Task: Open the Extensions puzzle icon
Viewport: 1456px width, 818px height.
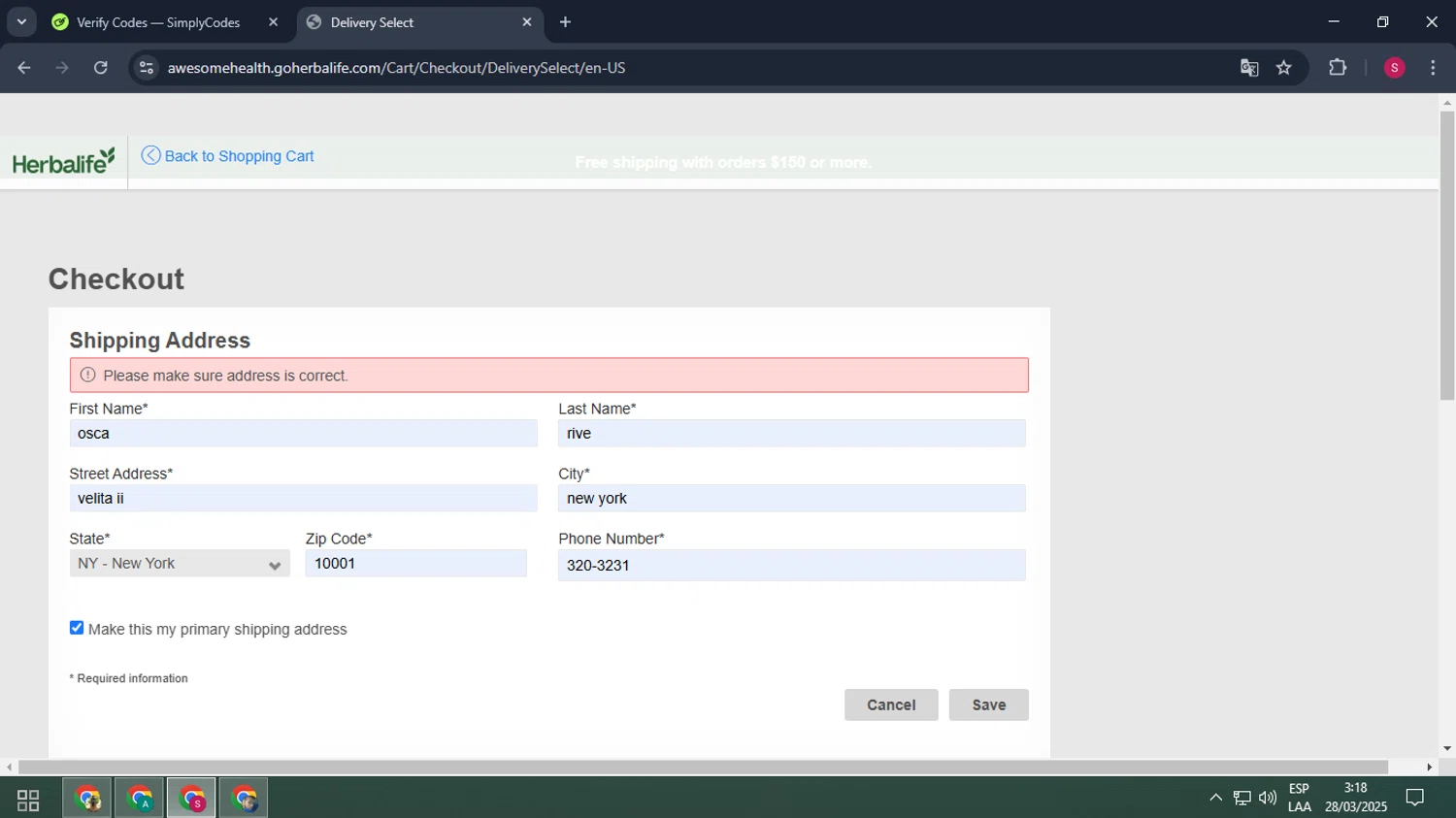Action: click(1338, 68)
